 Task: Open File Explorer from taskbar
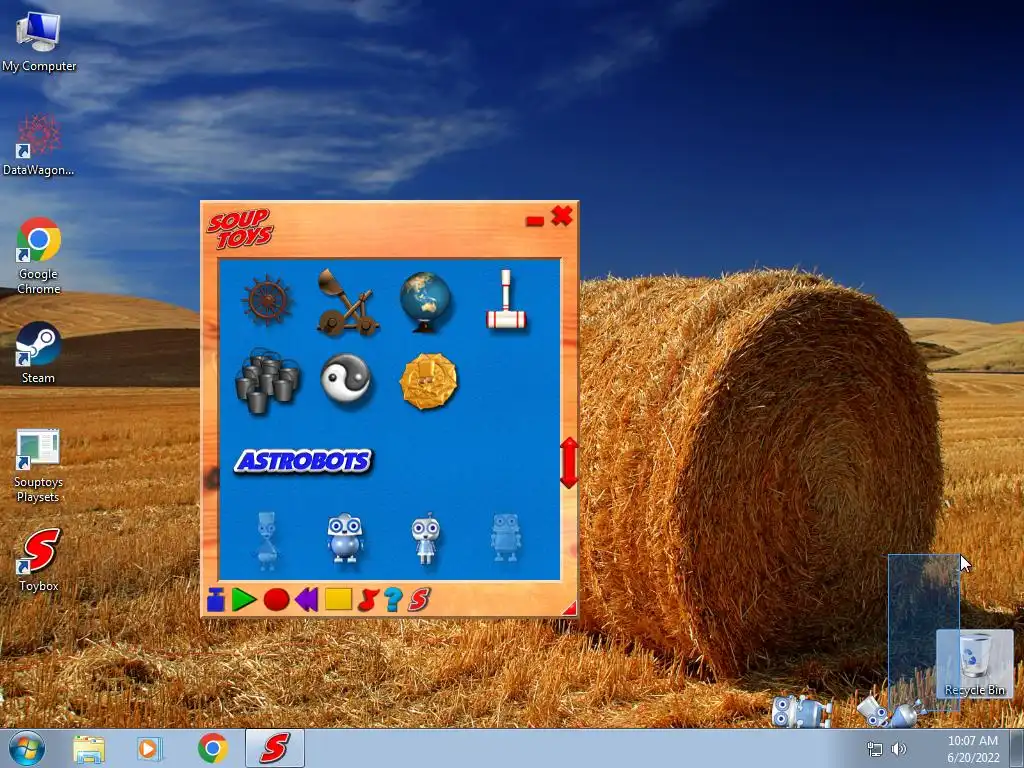coord(89,749)
